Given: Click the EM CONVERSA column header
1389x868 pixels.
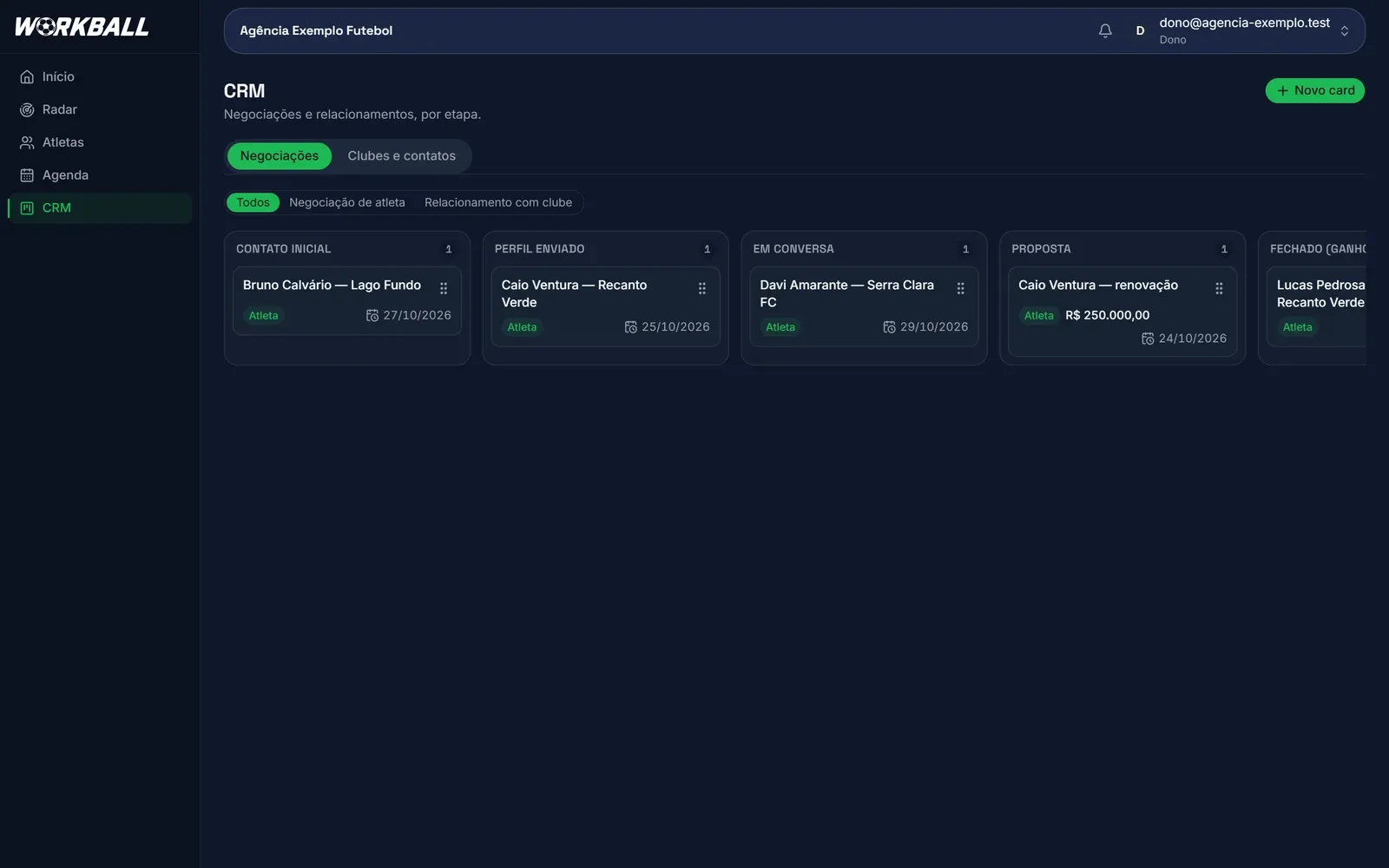Looking at the screenshot, I should point(793,249).
